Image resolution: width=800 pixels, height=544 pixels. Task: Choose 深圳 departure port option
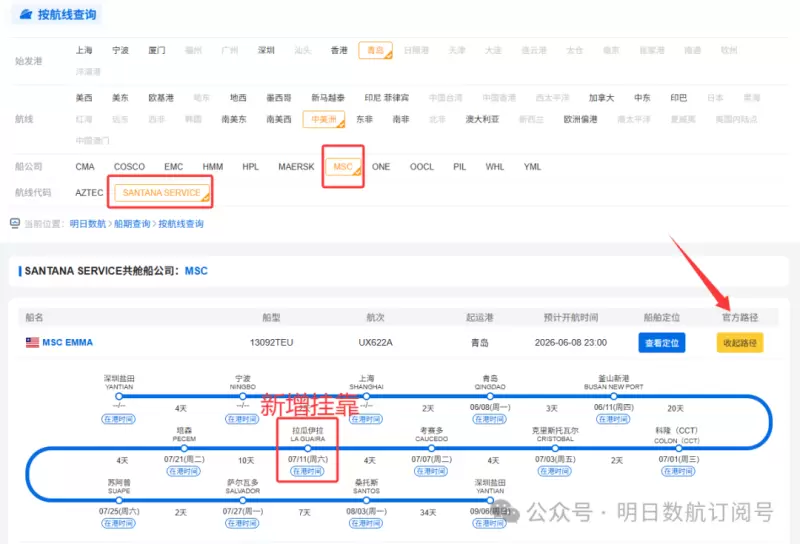click(266, 50)
